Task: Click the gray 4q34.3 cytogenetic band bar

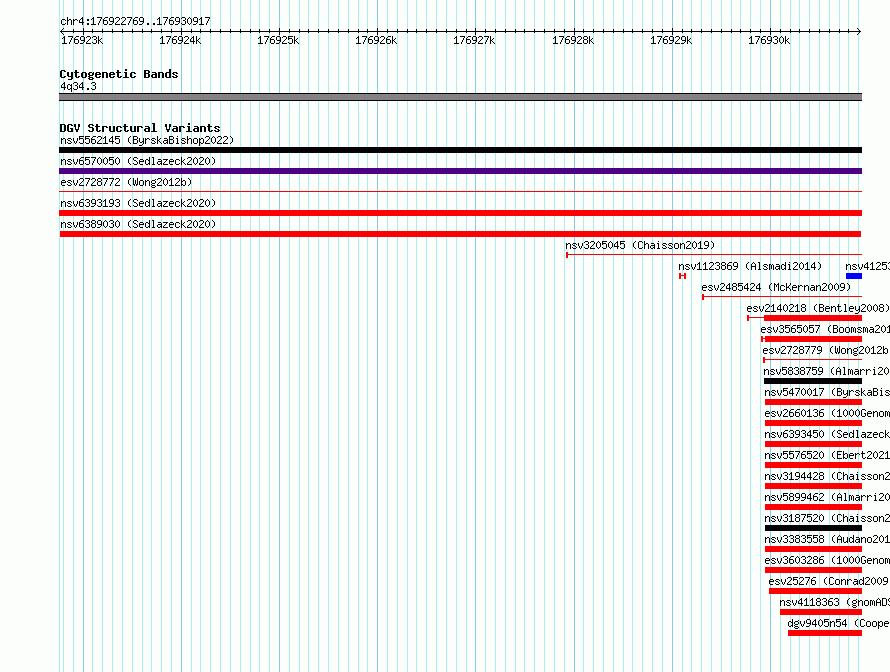Action: [460, 97]
